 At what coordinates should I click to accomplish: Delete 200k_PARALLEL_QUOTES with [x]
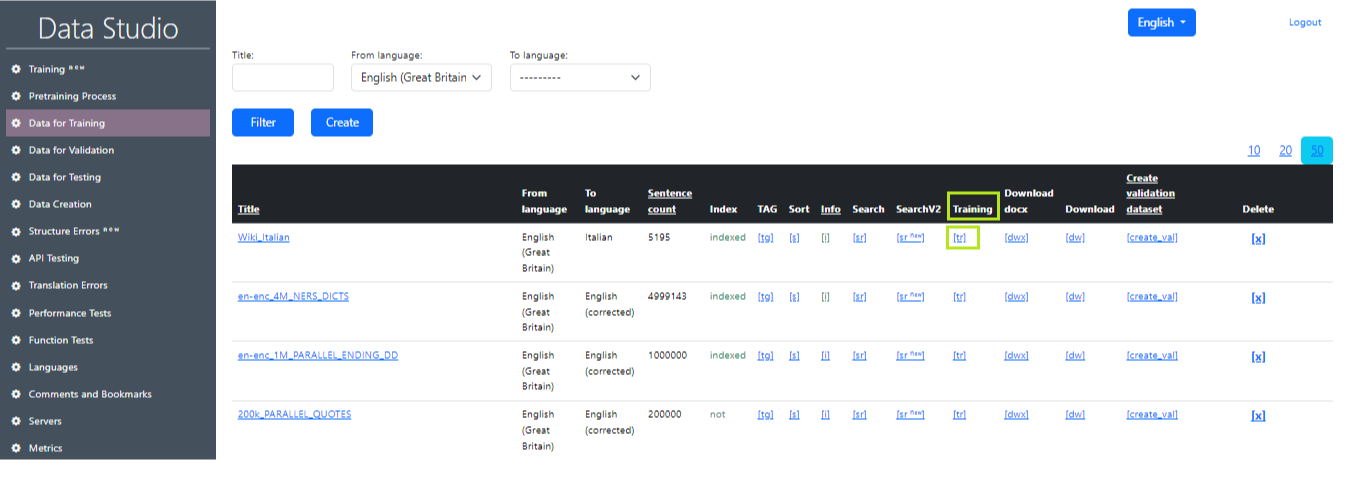[x=1258, y=415]
